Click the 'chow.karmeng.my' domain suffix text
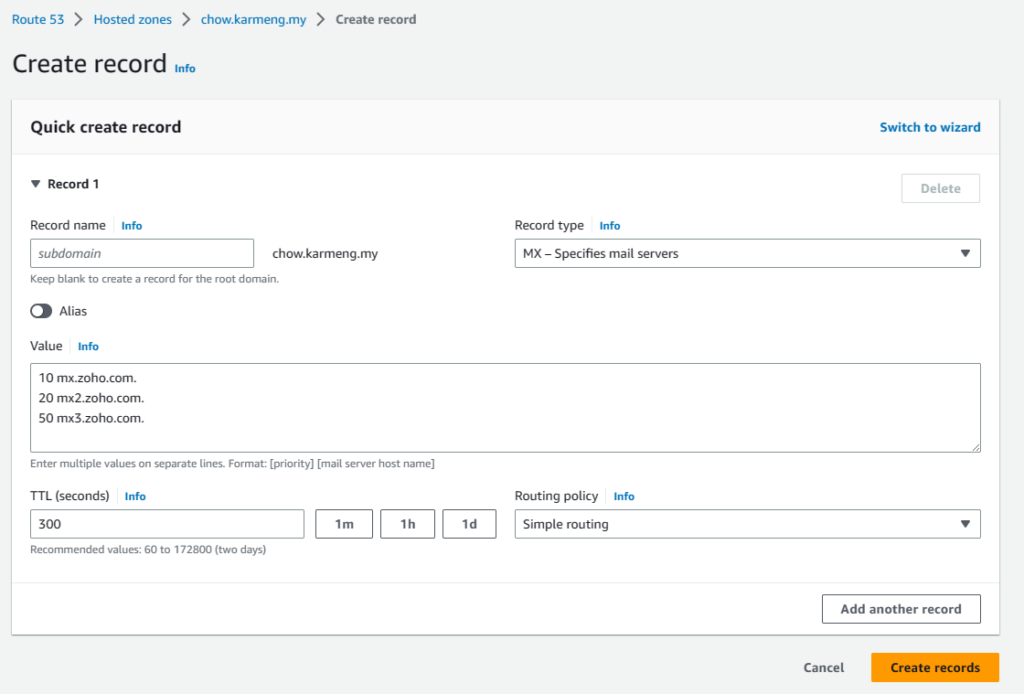This screenshot has height=694, width=1024. 325,253
